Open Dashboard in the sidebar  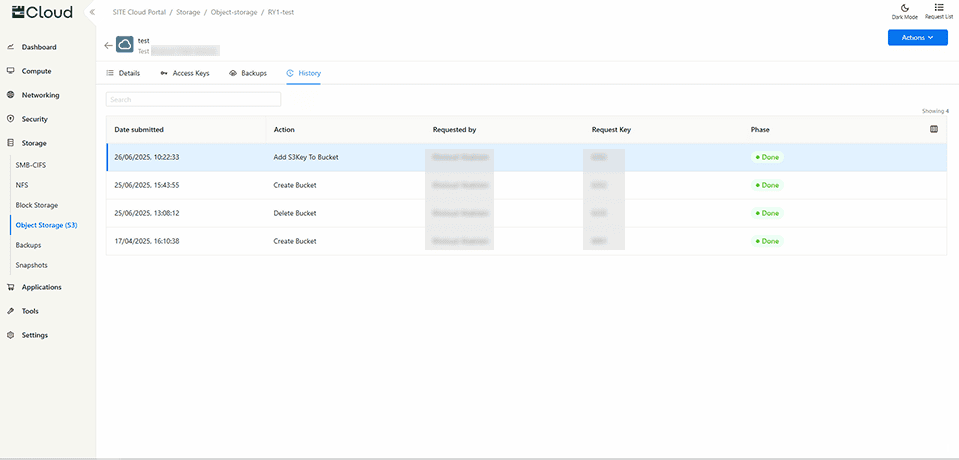pyautogui.click(x=39, y=47)
